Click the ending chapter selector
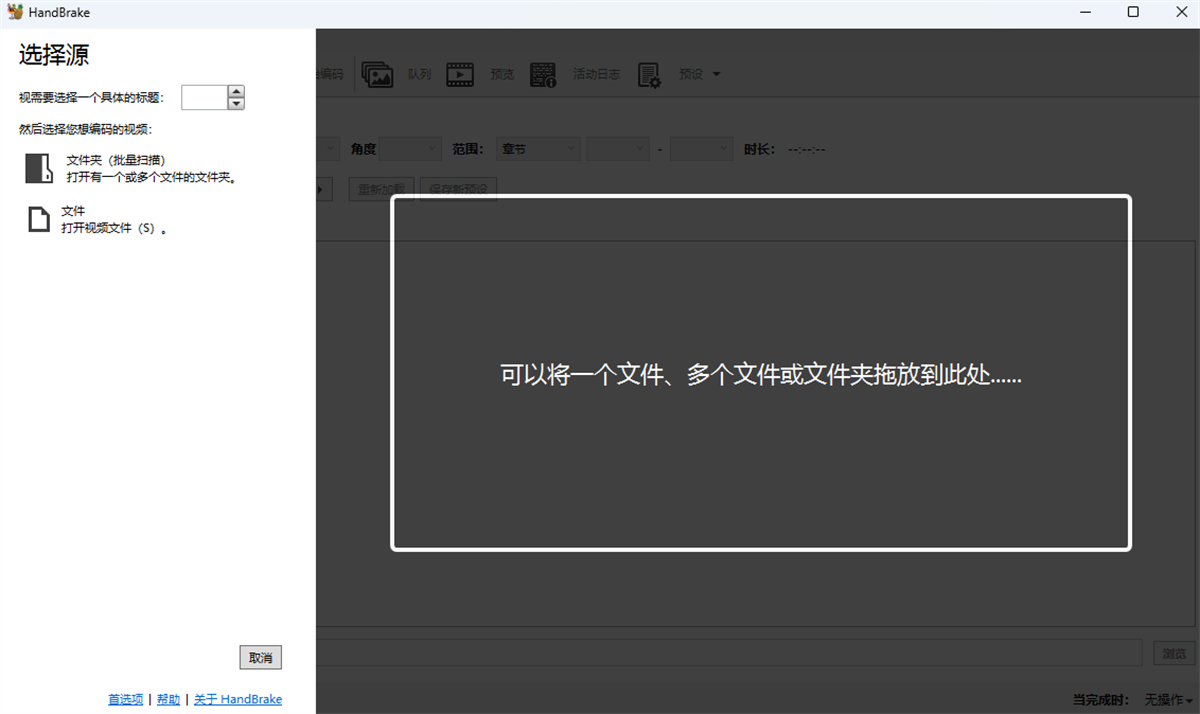This screenshot has width=1200, height=714. [x=701, y=148]
